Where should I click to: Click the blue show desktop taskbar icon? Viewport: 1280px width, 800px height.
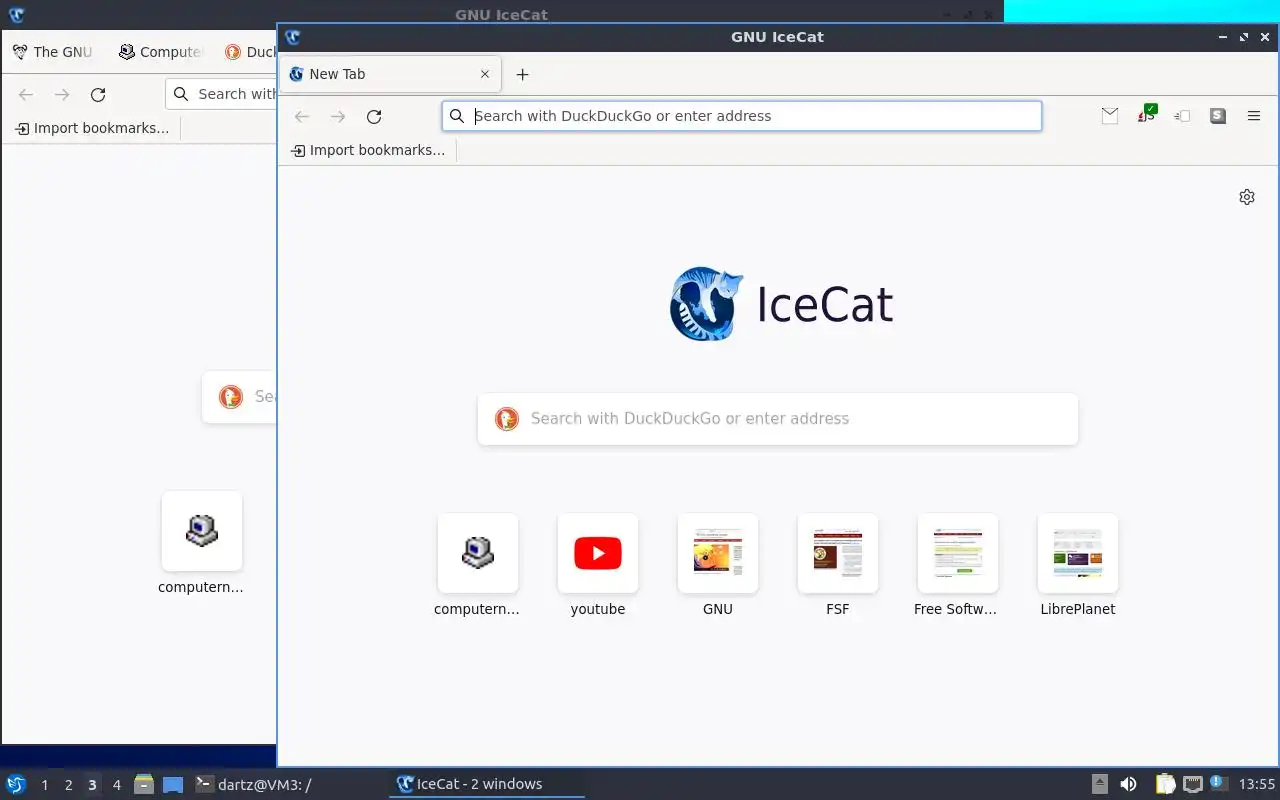pyautogui.click(x=173, y=785)
